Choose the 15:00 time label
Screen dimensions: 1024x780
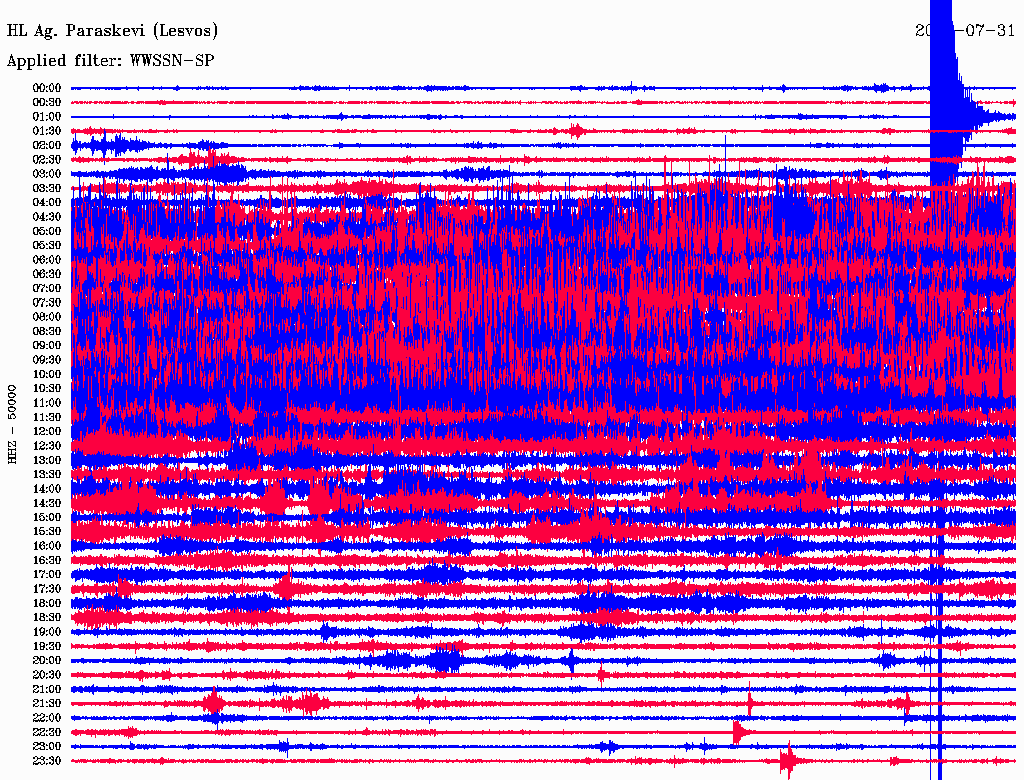pyautogui.click(x=47, y=517)
